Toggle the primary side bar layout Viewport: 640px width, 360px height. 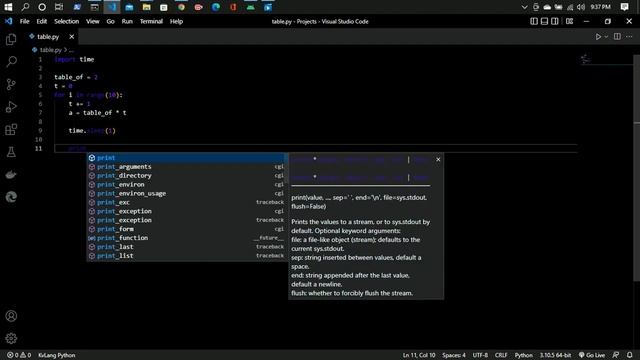534,21
